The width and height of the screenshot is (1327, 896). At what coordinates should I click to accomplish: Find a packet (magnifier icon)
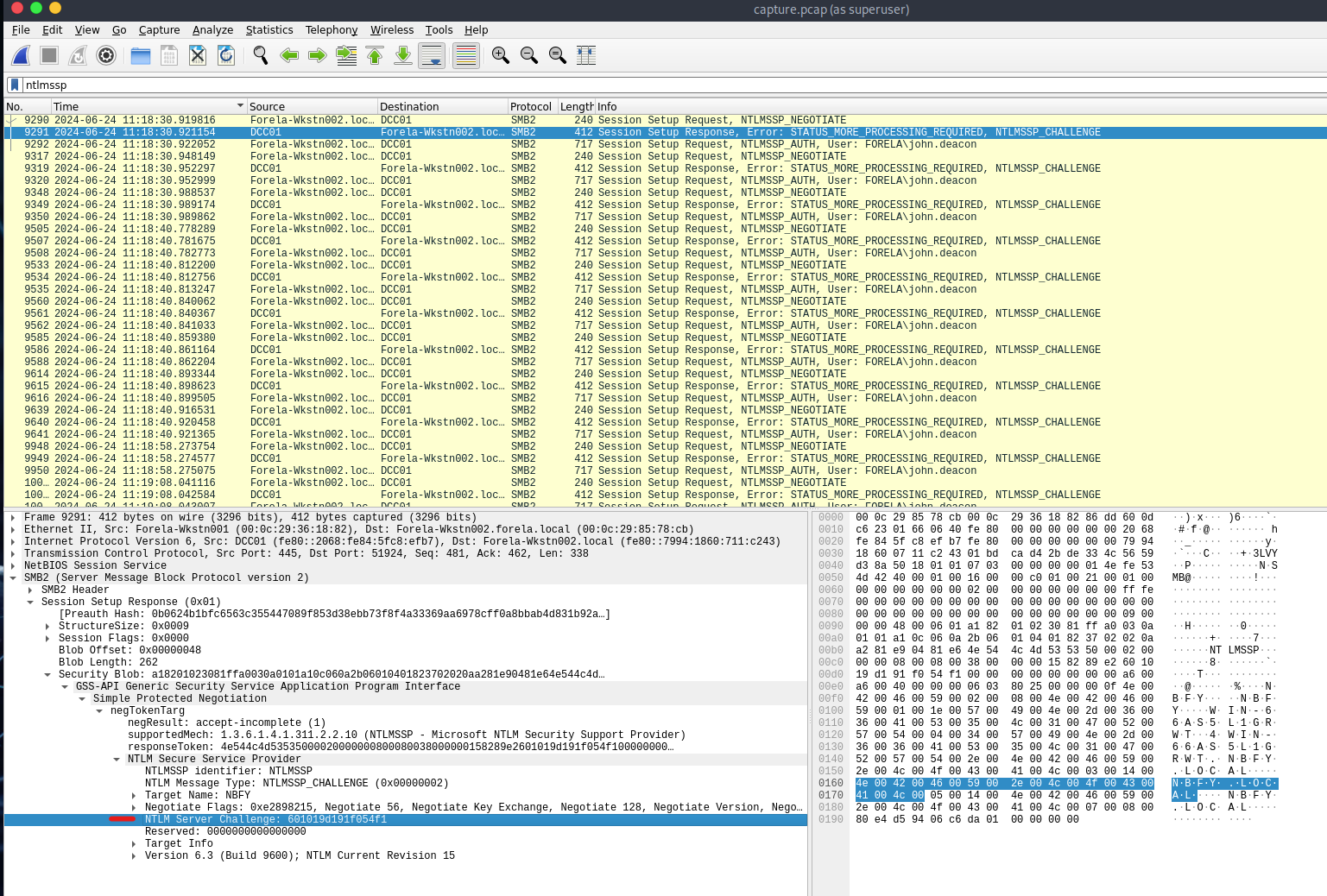(x=261, y=55)
